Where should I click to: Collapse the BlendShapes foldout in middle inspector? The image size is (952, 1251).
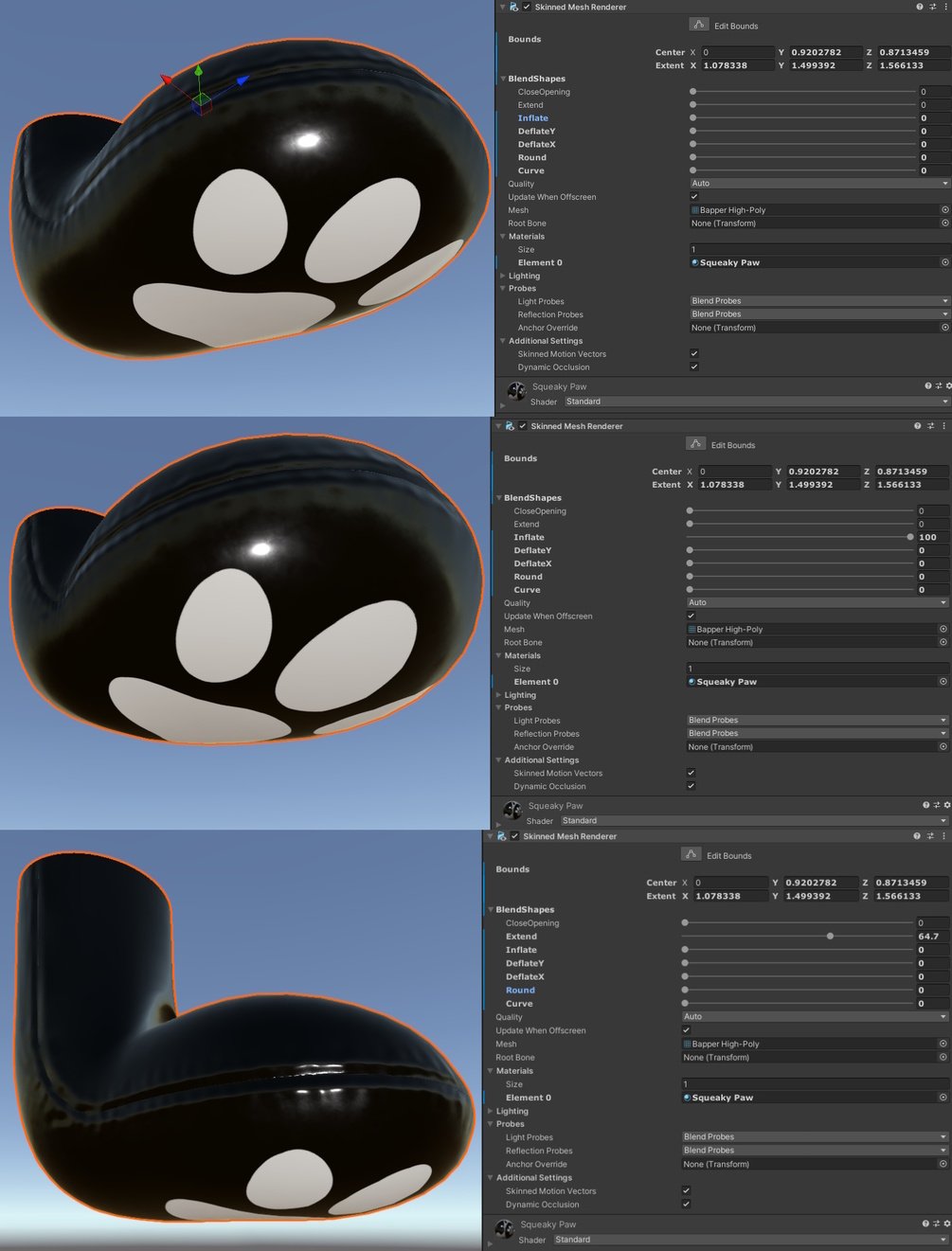pyautogui.click(x=498, y=498)
